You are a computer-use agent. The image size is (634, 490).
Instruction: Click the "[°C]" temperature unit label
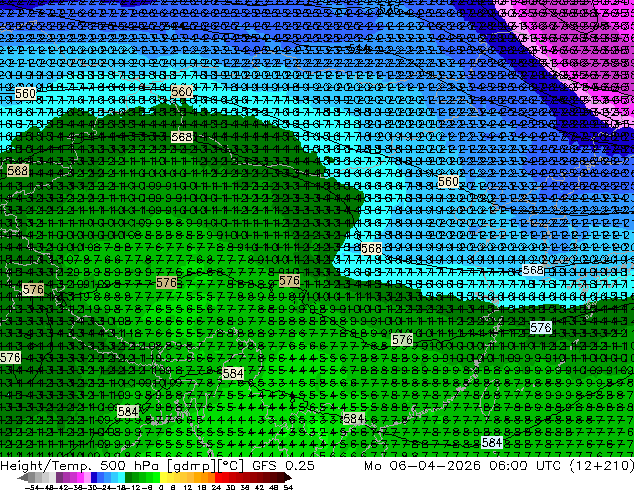coord(231,466)
